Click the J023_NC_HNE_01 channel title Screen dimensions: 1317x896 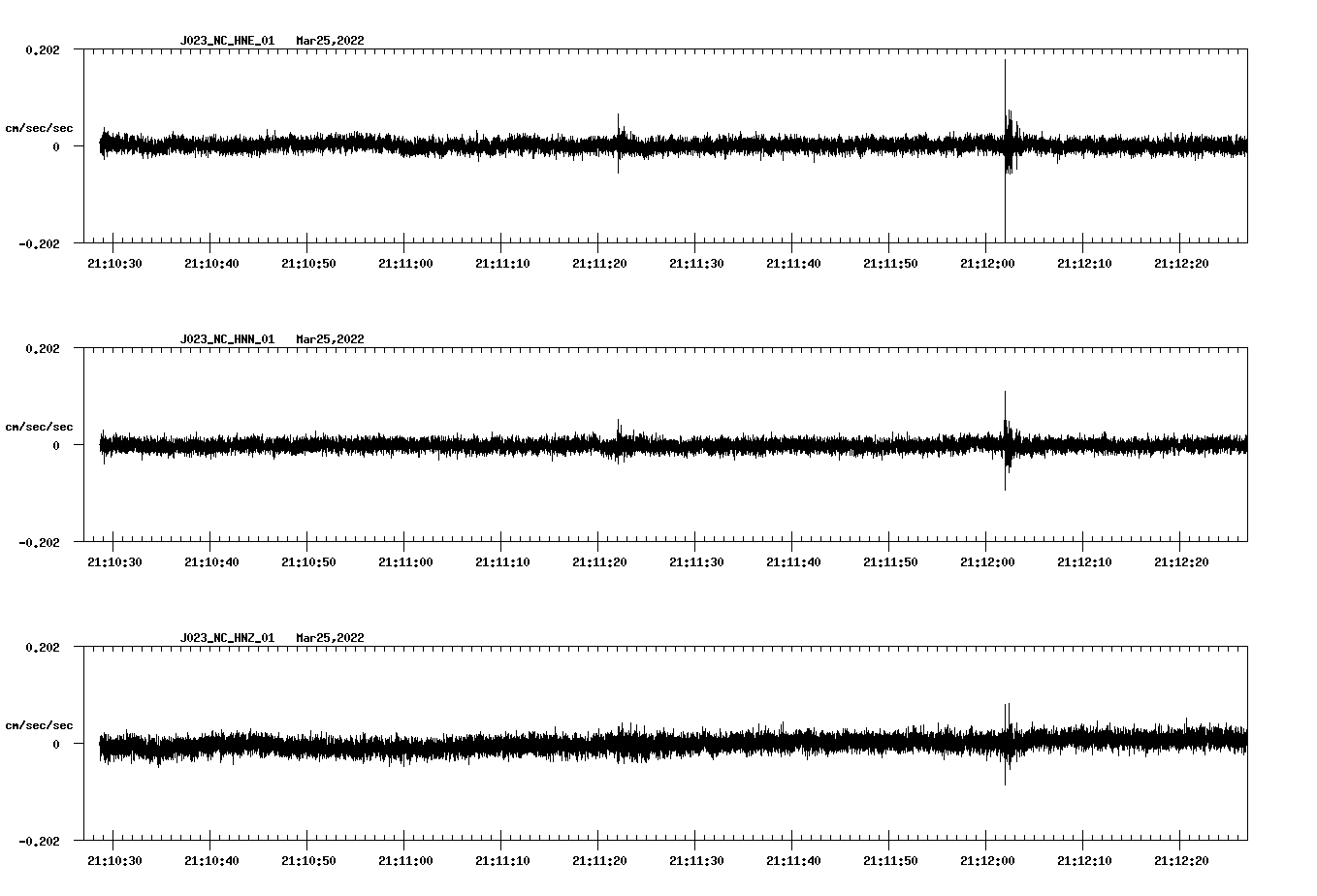coord(227,41)
